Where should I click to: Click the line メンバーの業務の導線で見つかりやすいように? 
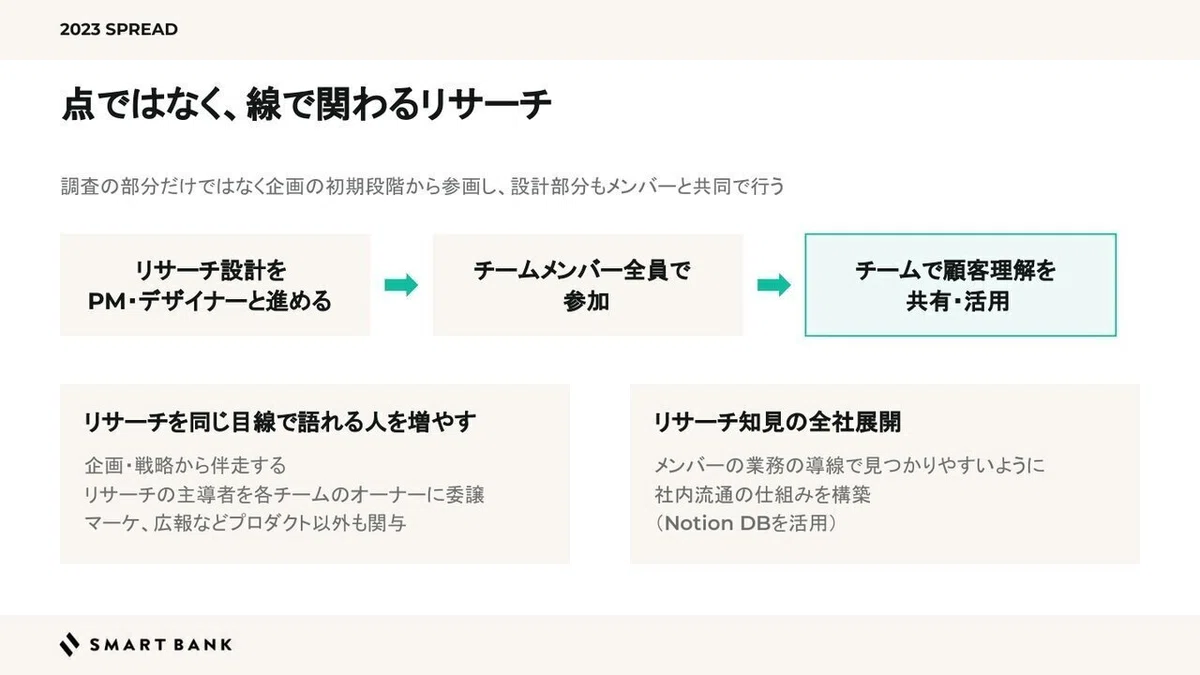click(850, 466)
